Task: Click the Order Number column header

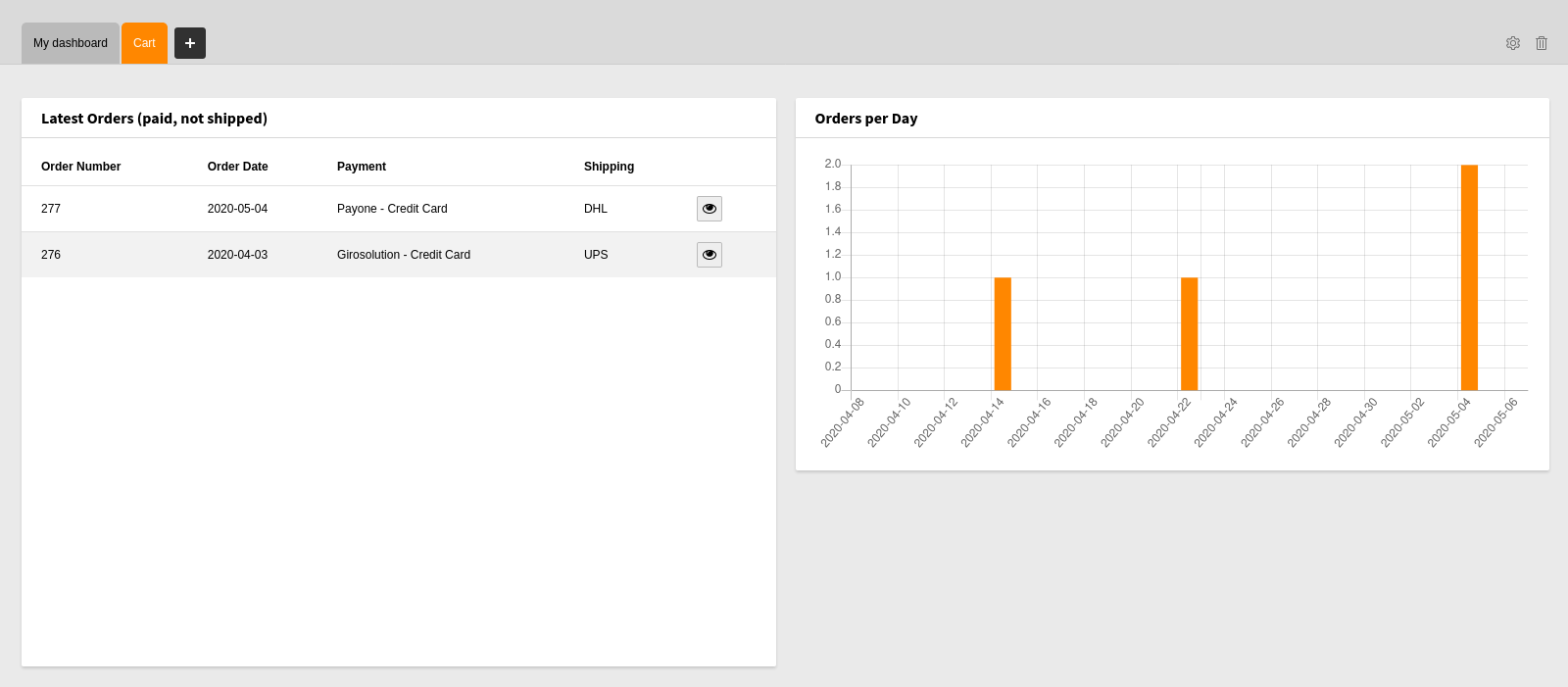Action: [80, 167]
